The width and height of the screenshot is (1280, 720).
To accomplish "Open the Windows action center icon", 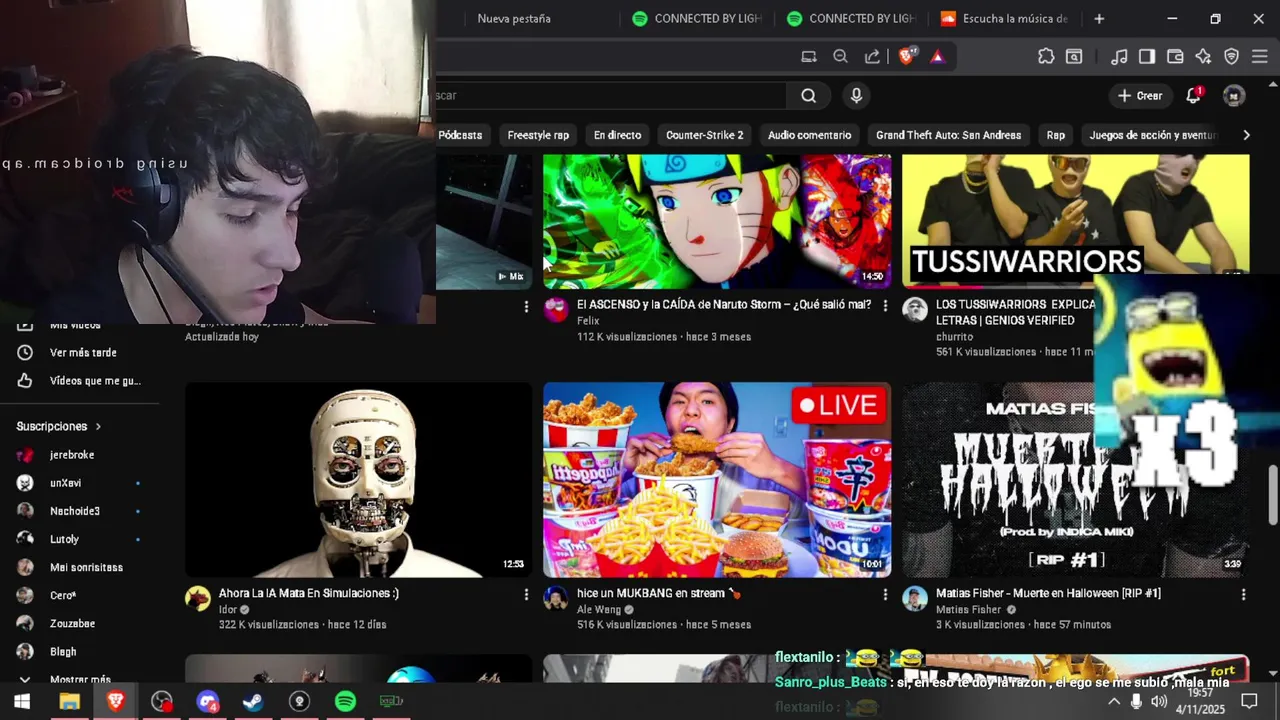I will (x=1249, y=701).
